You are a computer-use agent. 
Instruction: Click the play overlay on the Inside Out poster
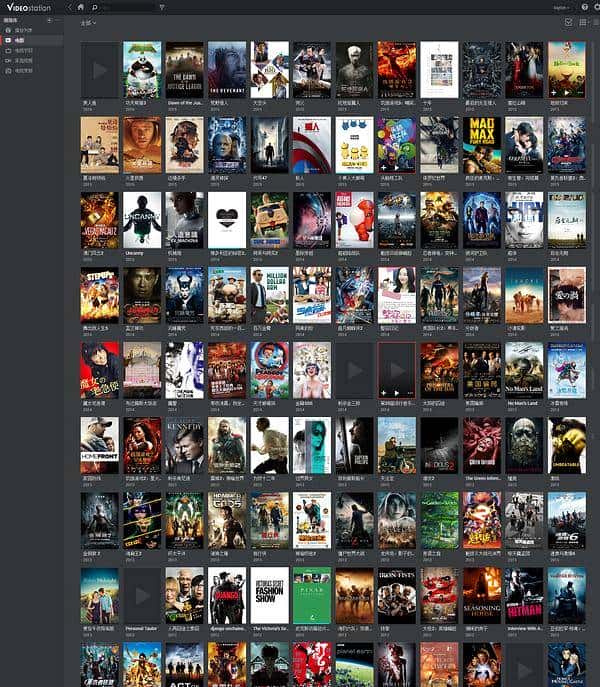tap(396, 167)
